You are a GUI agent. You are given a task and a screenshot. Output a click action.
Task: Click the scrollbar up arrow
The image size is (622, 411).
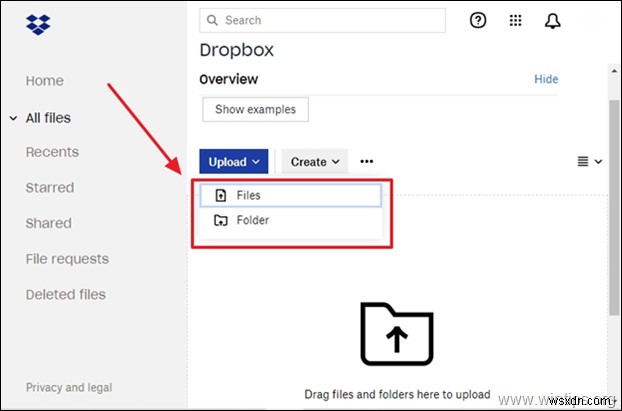614,71
